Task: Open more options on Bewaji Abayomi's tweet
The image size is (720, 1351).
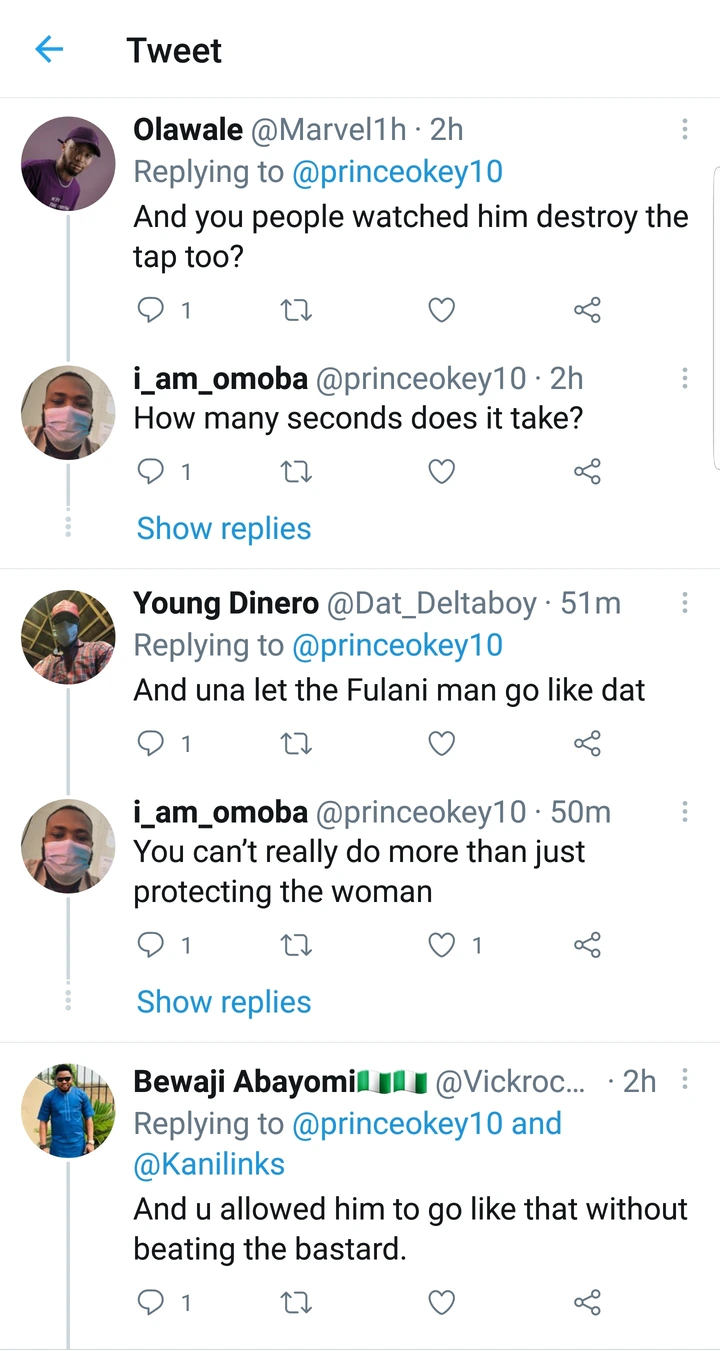Action: point(685,1079)
